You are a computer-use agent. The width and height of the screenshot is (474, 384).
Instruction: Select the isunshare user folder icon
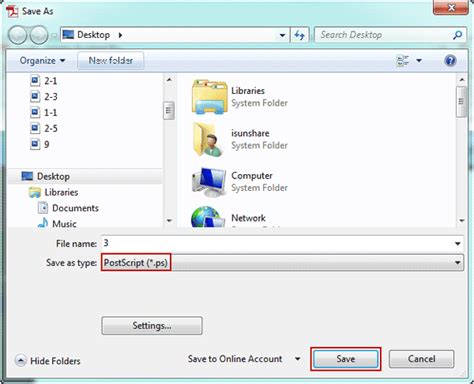tap(208, 139)
